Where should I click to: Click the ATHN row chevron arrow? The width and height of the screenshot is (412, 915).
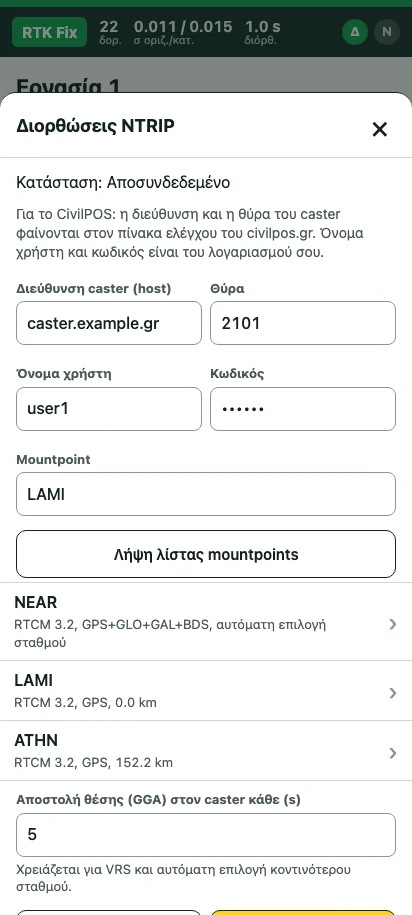tap(393, 753)
